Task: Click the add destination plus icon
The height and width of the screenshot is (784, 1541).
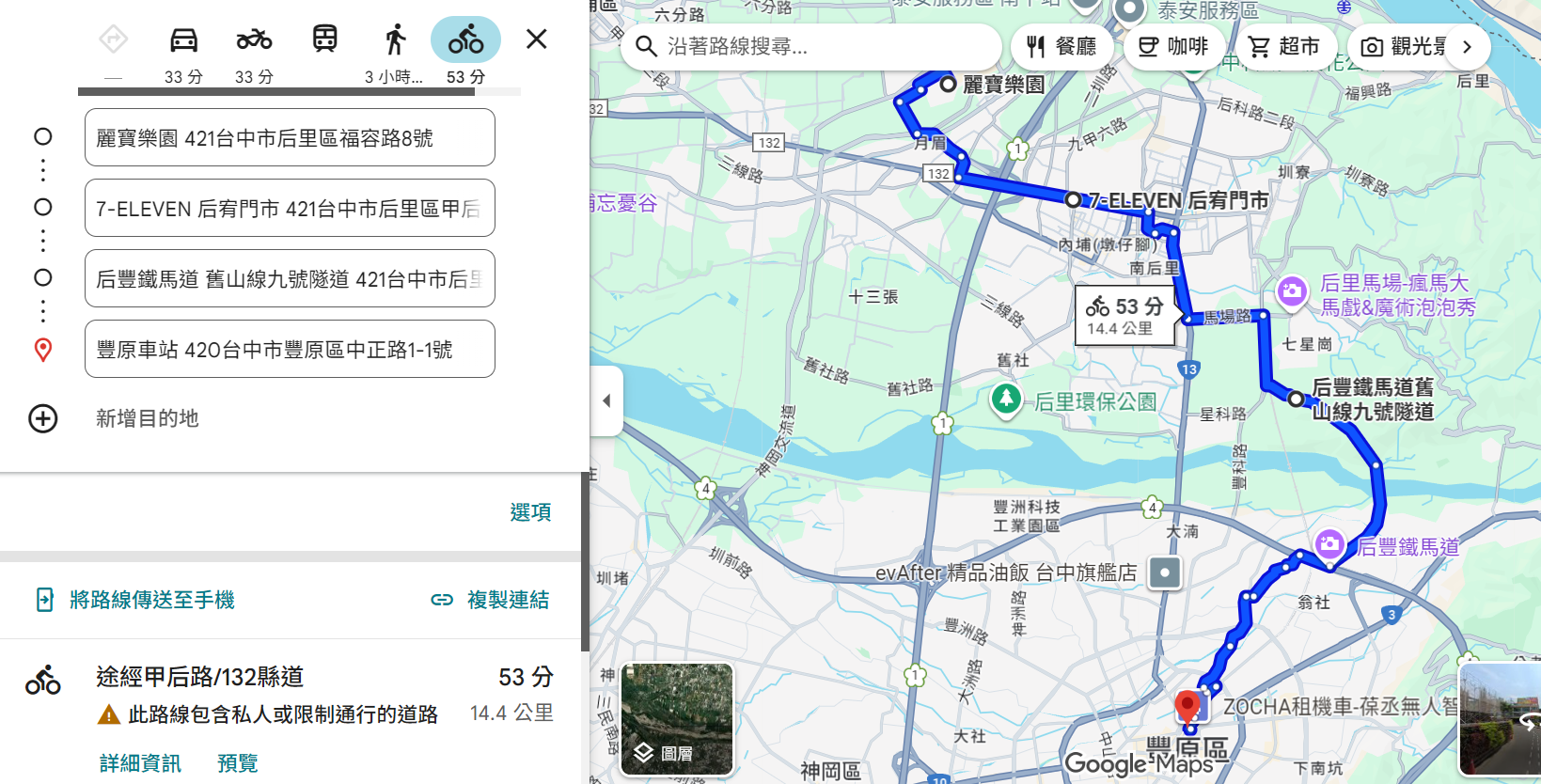Action: point(43,418)
